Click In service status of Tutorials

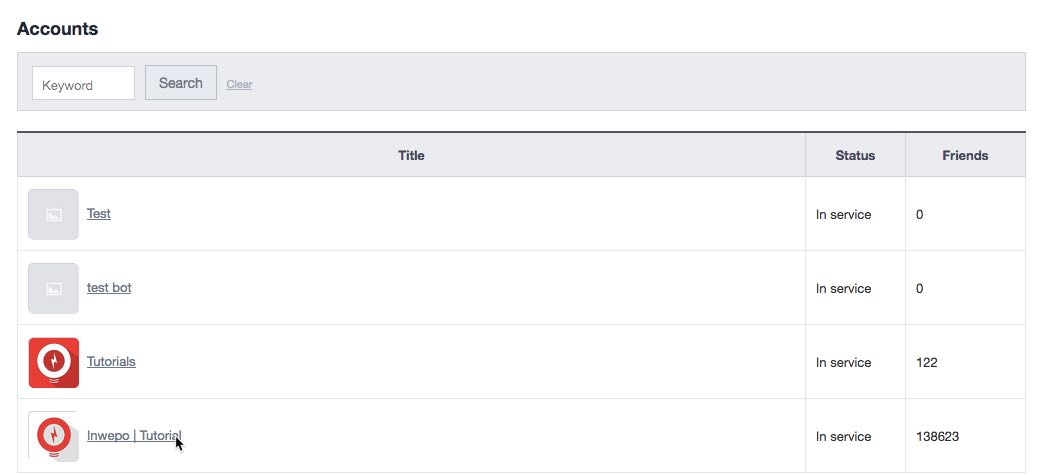tap(843, 362)
